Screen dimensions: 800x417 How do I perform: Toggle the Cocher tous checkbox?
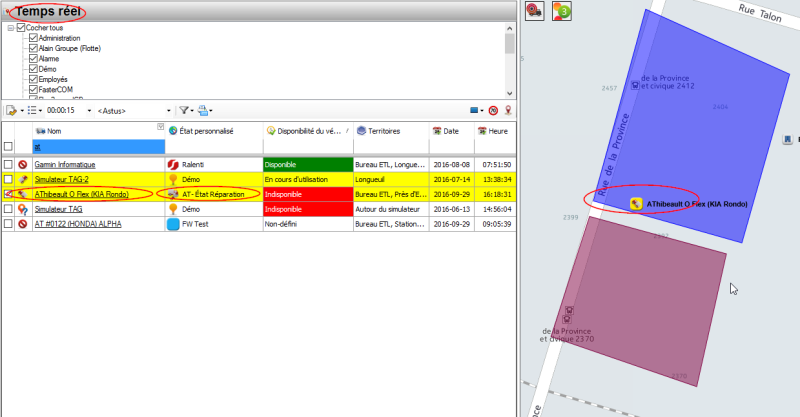tap(21, 28)
